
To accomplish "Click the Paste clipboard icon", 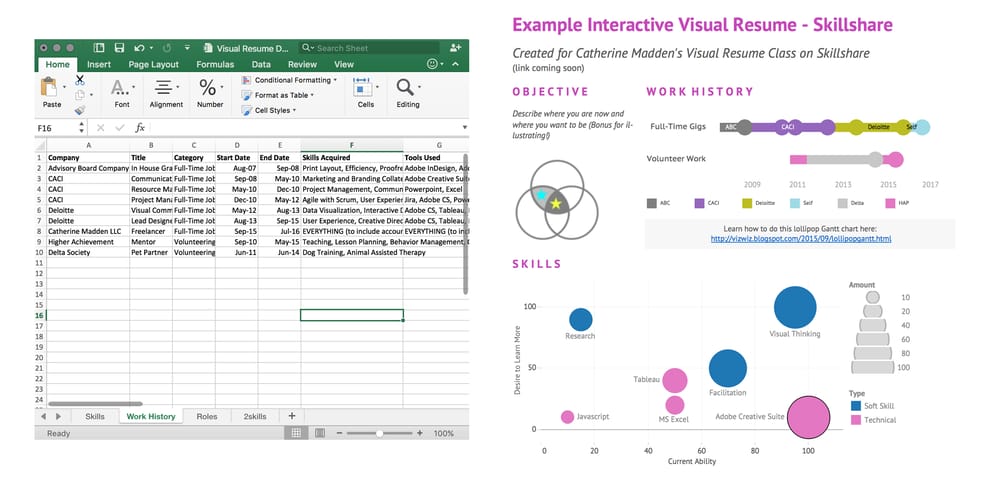I will pyautogui.click(x=48, y=86).
